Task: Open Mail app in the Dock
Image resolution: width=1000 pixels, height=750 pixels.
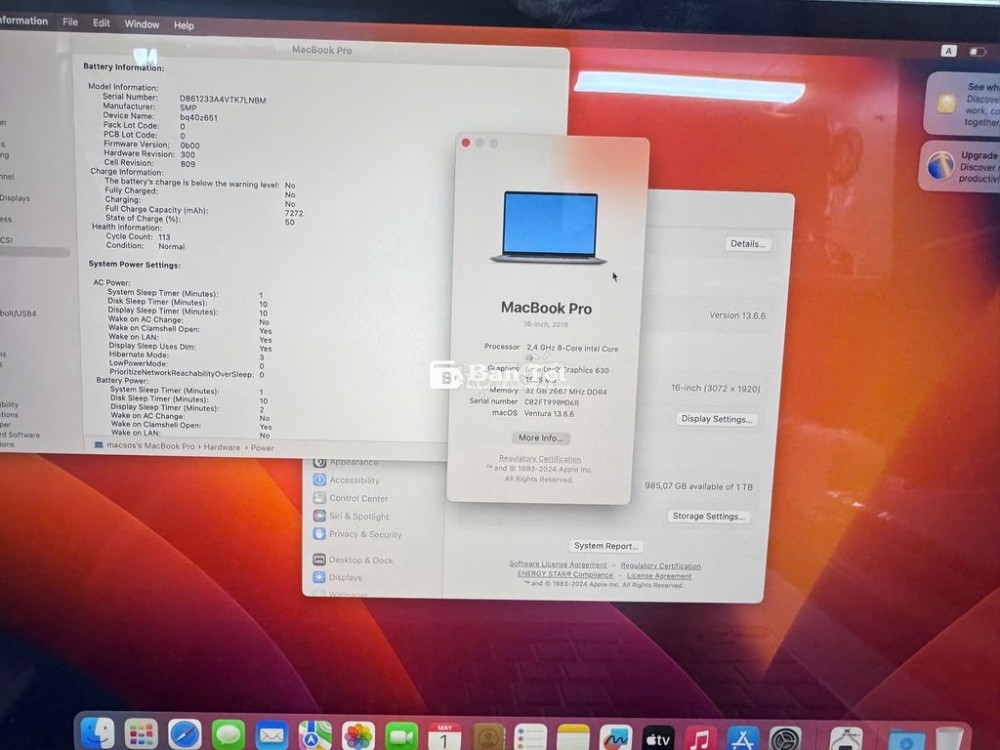Action: [x=272, y=737]
